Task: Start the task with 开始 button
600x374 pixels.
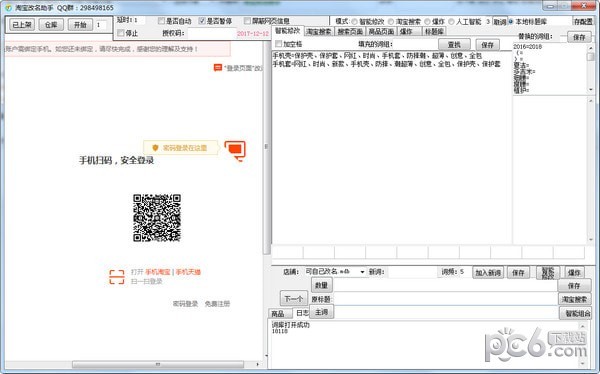Action: point(80,25)
